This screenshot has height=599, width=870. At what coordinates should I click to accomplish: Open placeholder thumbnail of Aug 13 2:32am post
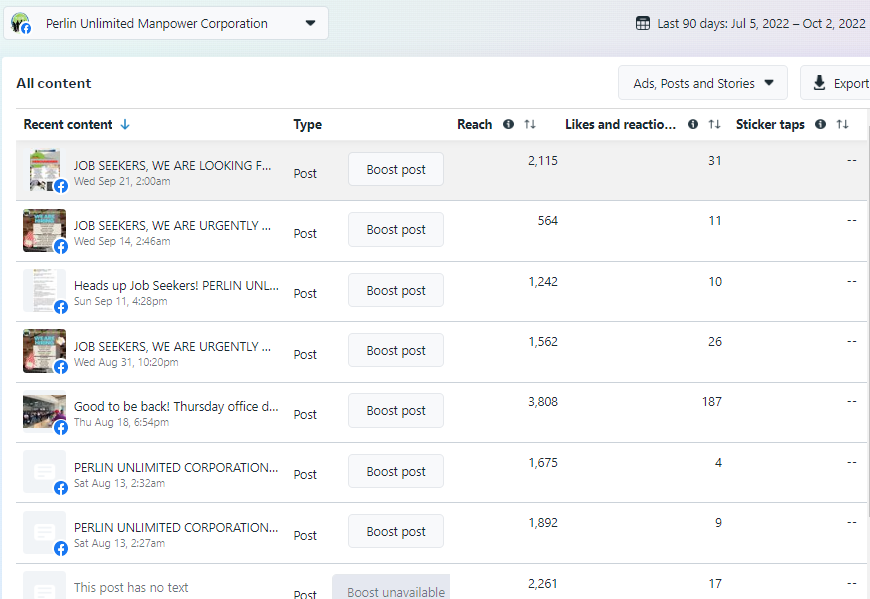pos(44,471)
